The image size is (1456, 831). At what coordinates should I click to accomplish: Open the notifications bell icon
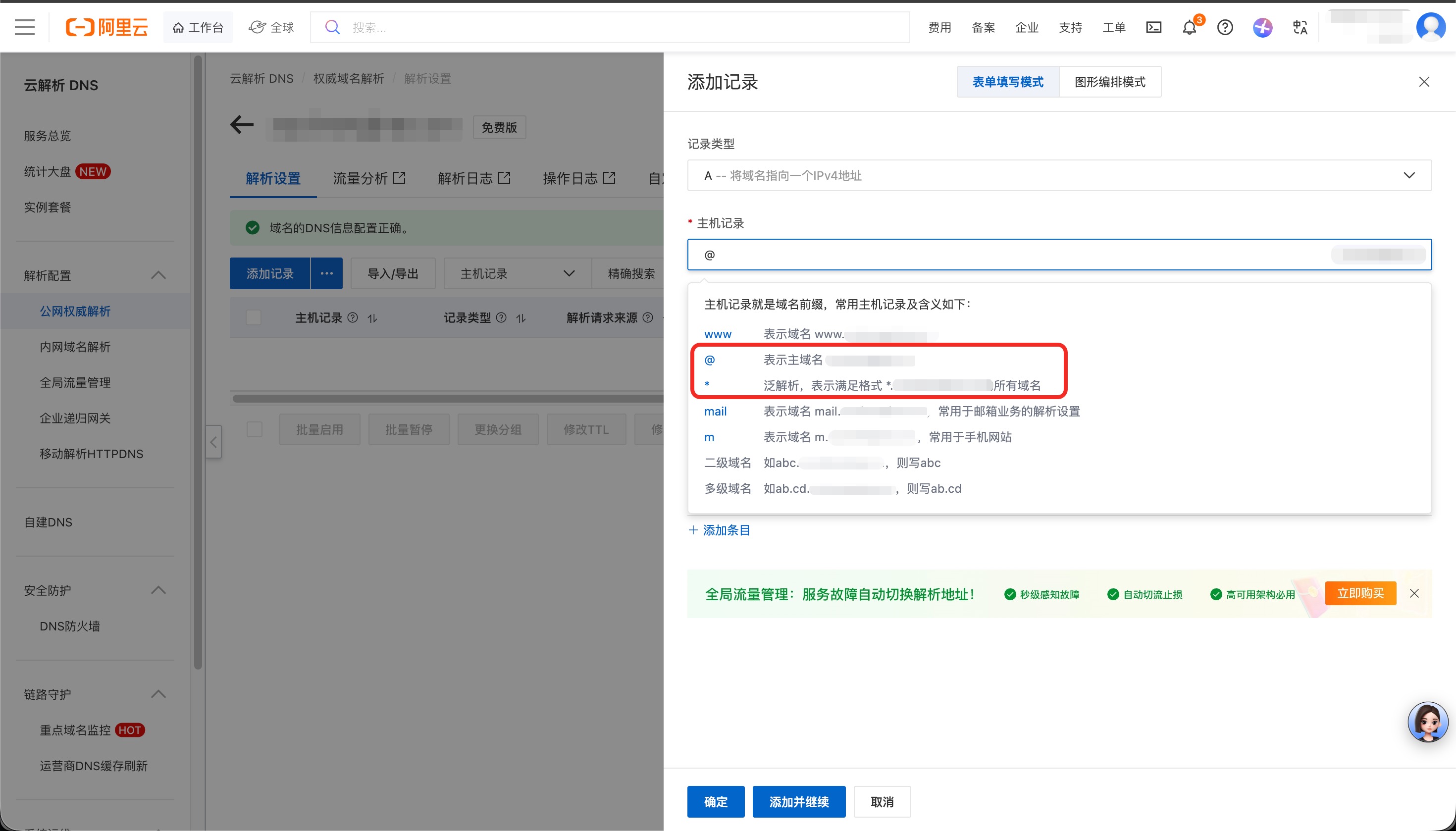pos(1190,27)
